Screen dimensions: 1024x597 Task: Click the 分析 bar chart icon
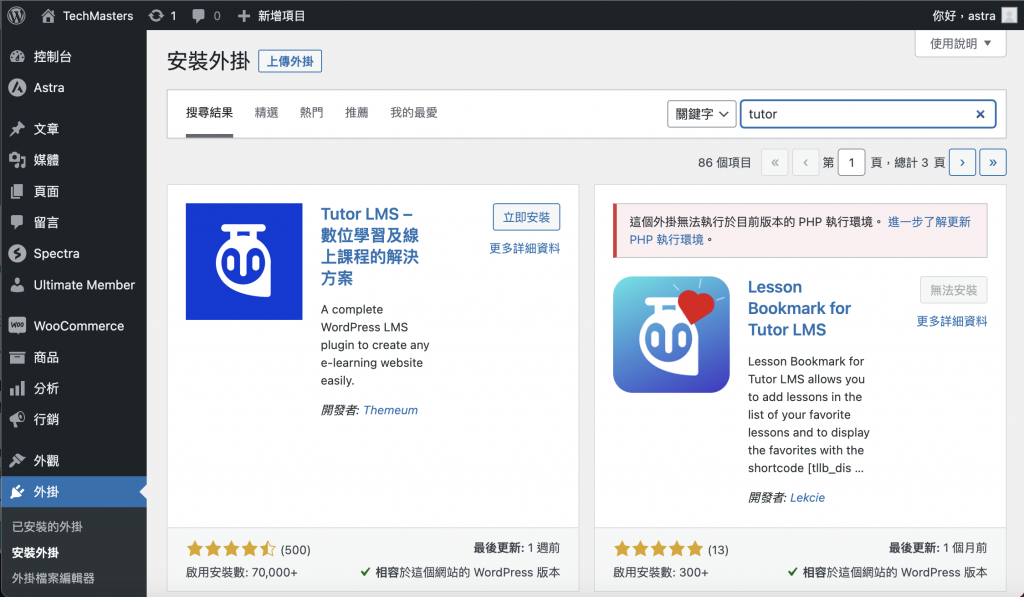pos(18,389)
